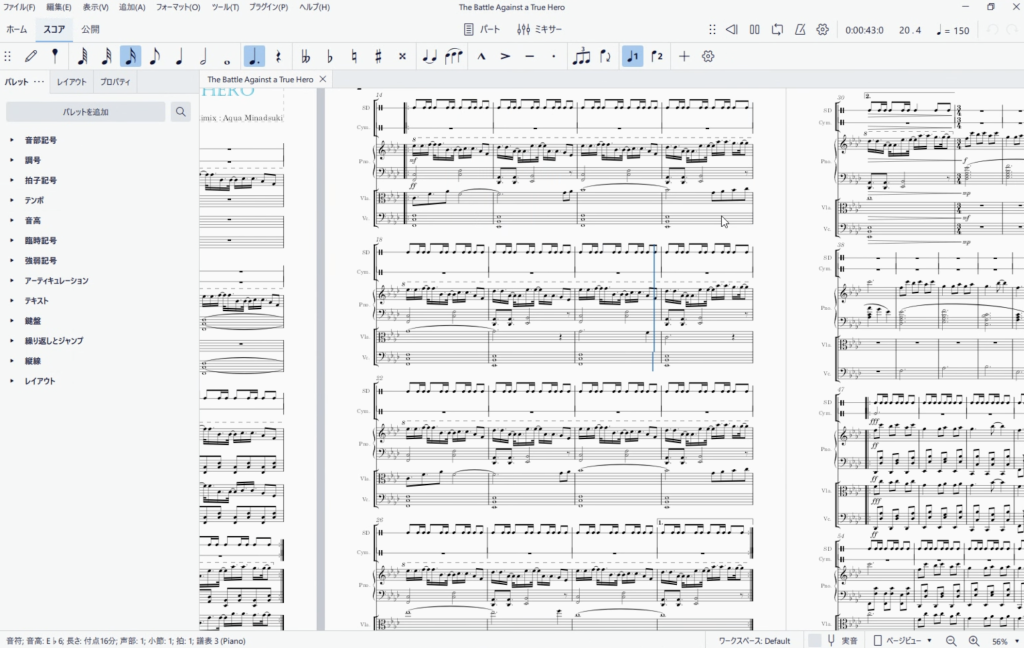Screen dimensions: 1024x648
Task: Pause the score playback
Action: pos(754,29)
